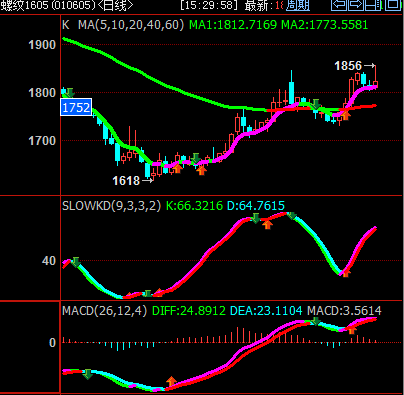Select the blue 1752 price label
404x395 pixels.
[76, 107]
